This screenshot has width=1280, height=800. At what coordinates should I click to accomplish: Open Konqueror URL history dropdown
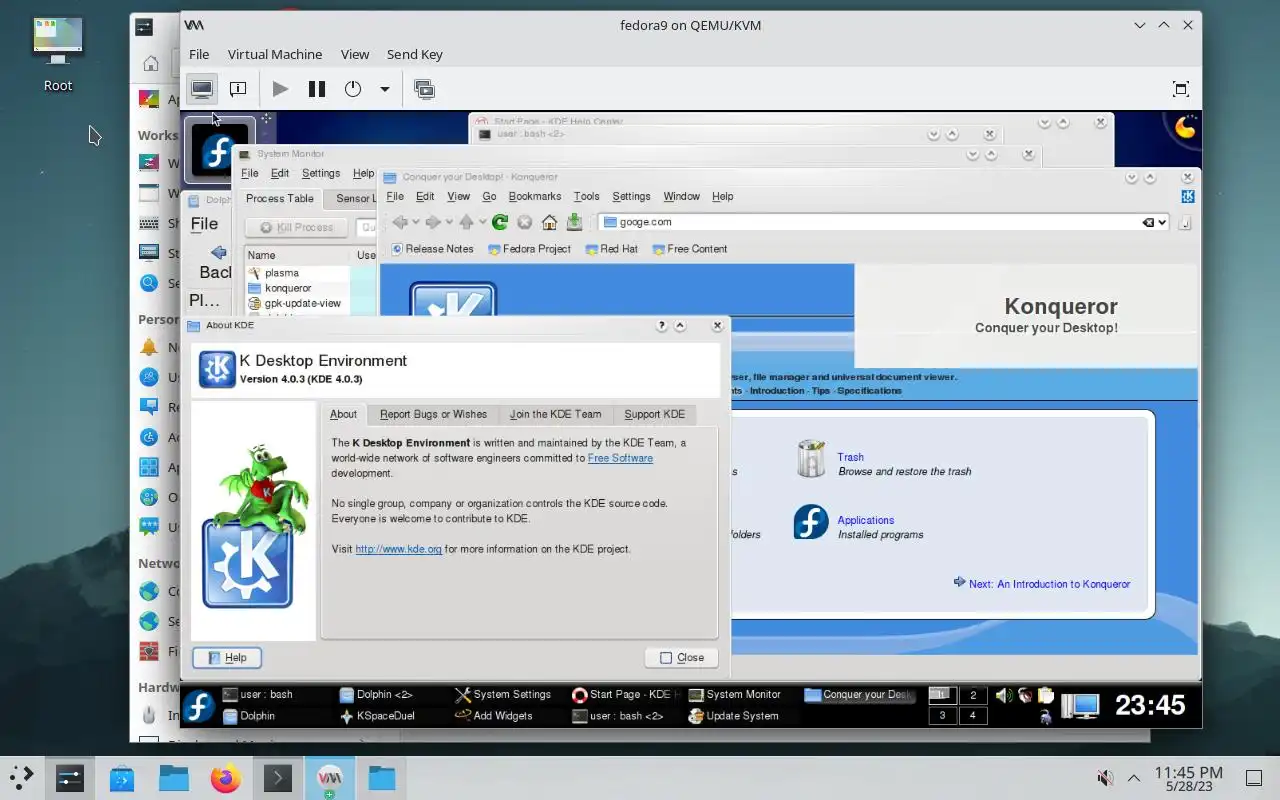tap(1162, 222)
